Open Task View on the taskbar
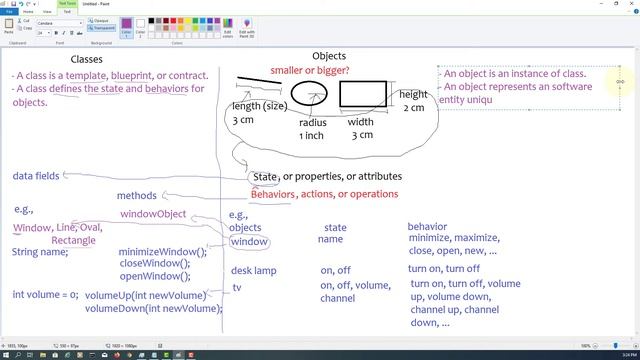The height and width of the screenshot is (360, 640). 30,355
